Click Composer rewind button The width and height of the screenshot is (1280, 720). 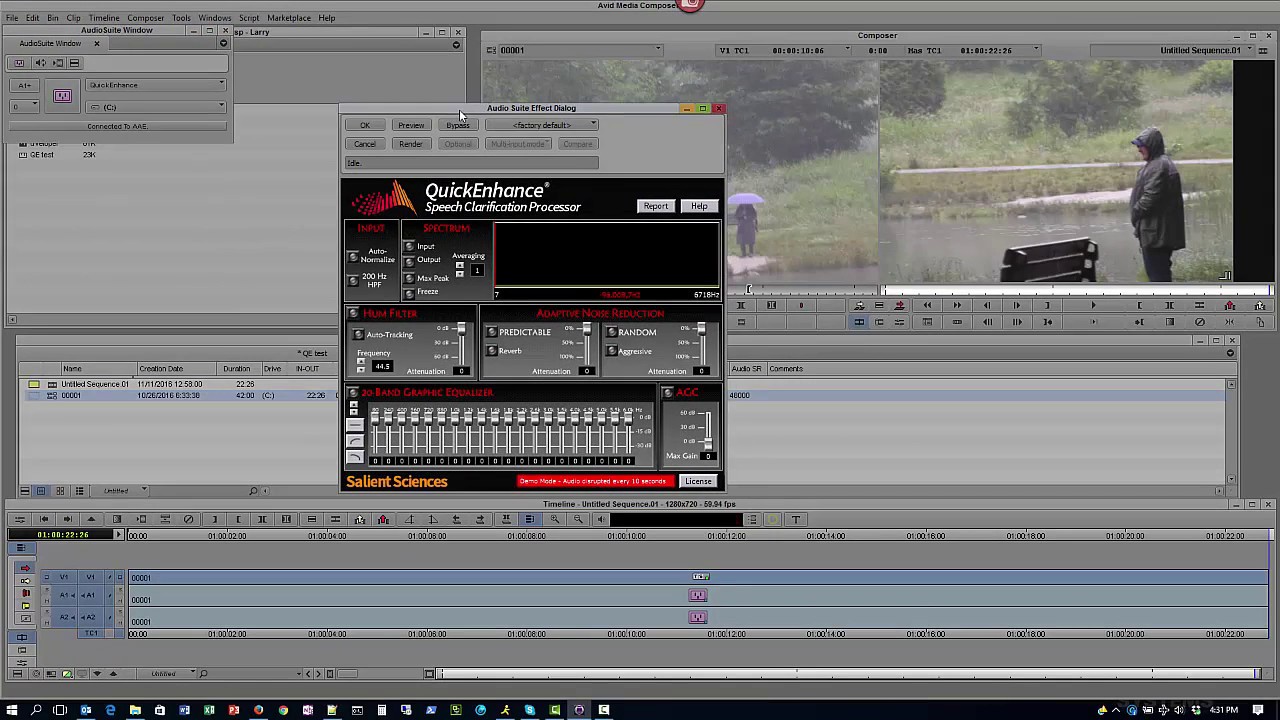pos(927,305)
